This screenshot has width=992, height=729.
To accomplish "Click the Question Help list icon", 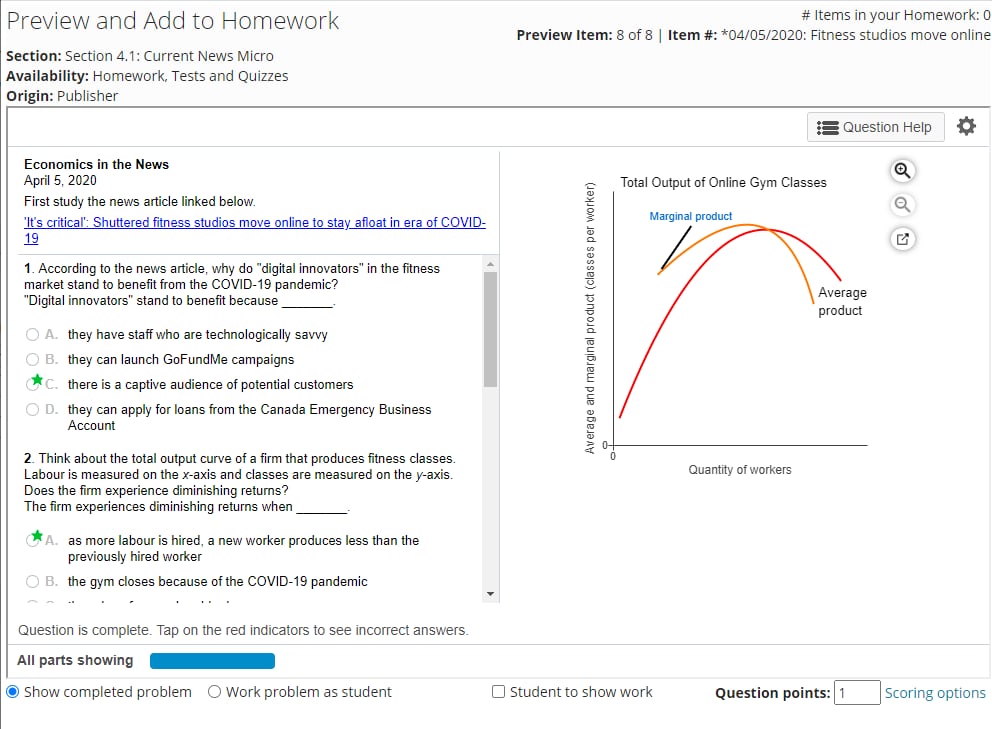I will 828,127.
